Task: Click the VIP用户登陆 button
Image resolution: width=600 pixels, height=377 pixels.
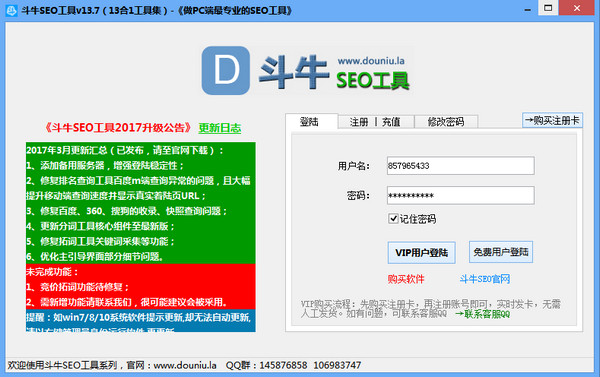Action: coord(421,253)
